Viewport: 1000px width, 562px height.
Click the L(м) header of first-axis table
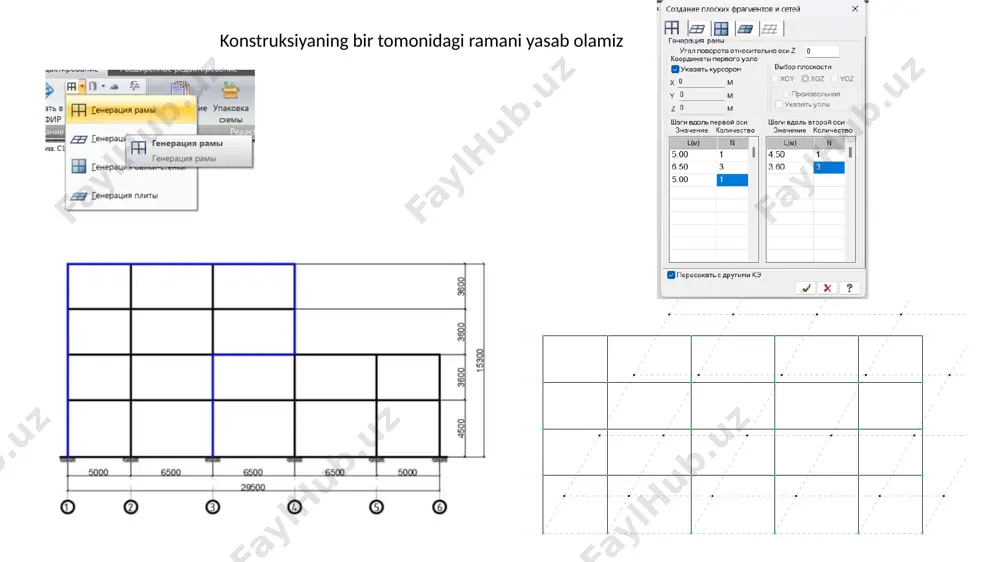[x=693, y=143]
